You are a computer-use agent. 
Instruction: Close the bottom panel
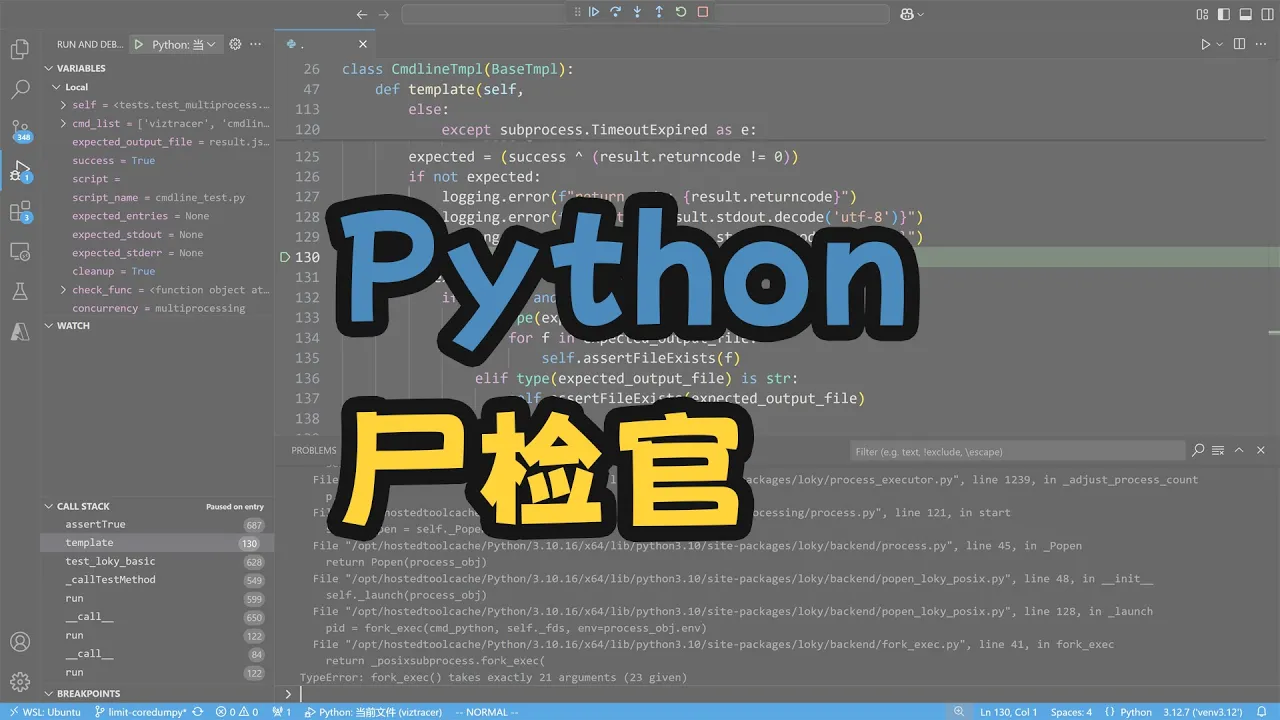(x=1262, y=451)
